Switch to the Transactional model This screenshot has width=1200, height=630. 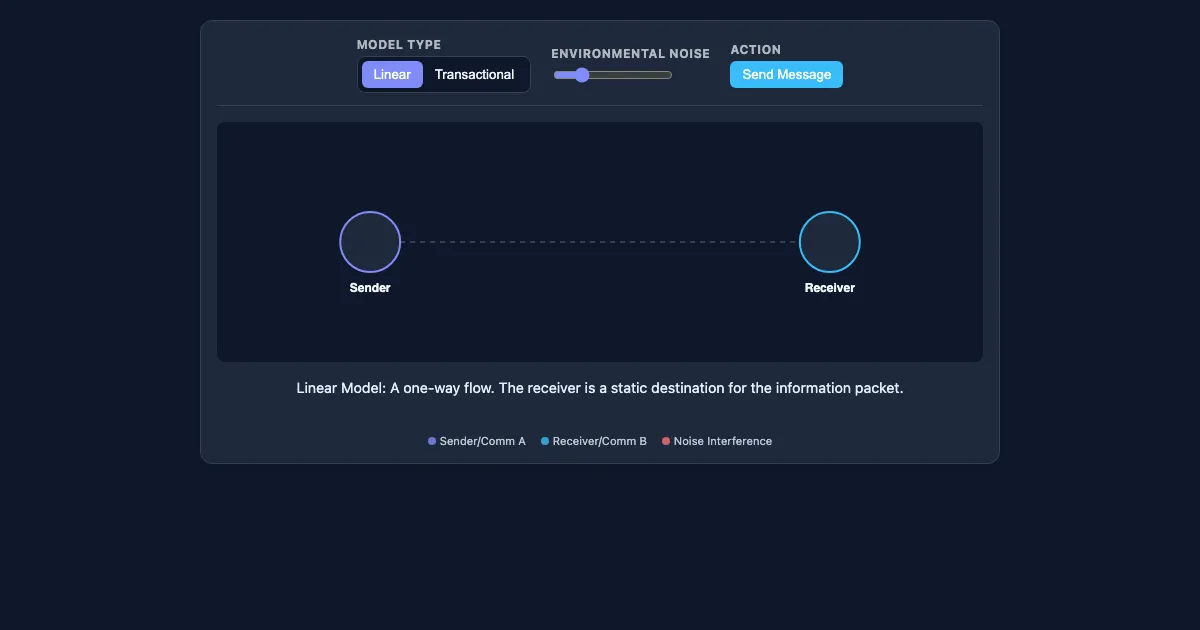tap(474, 74)
